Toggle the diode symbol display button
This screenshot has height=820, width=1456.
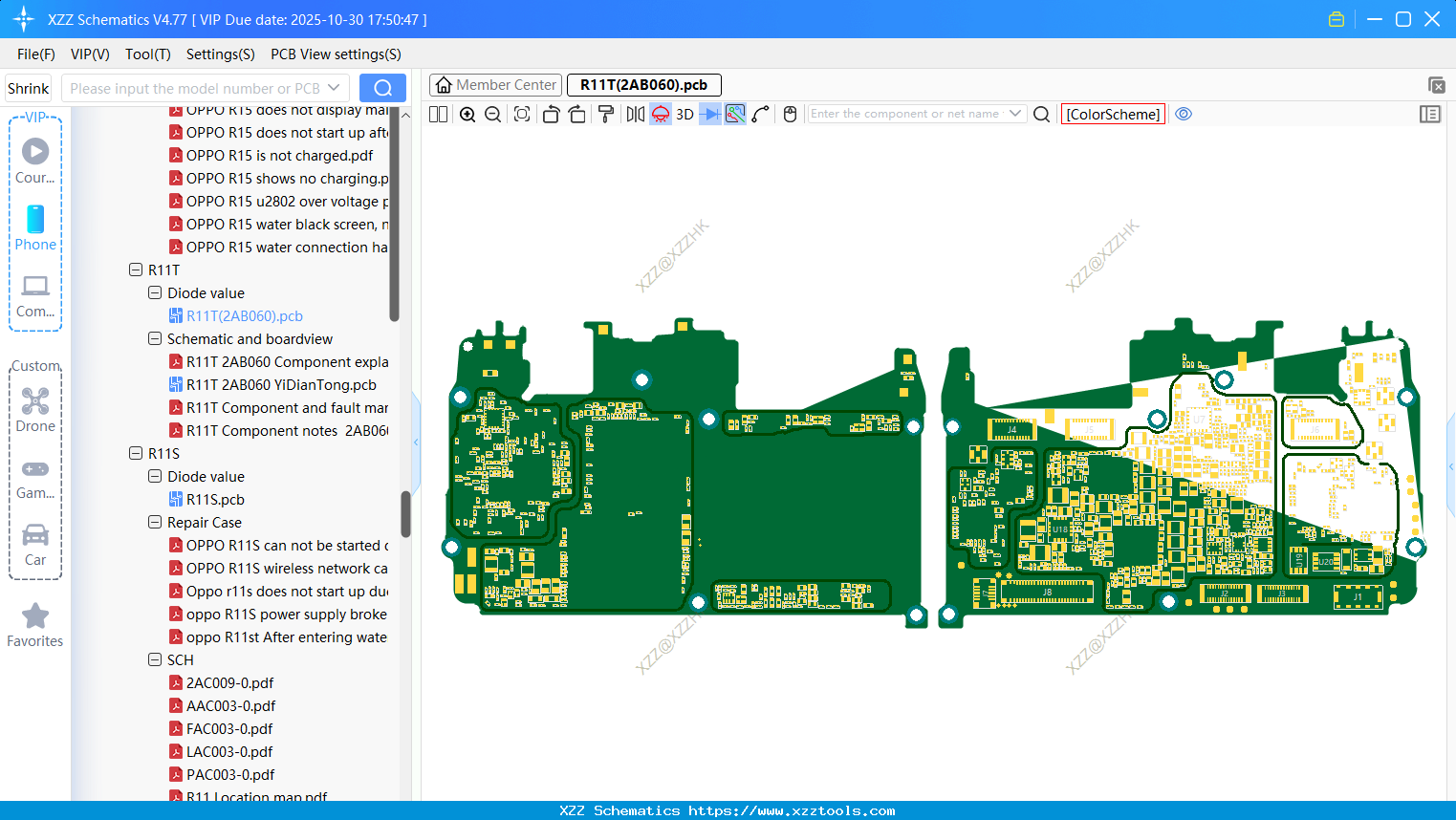pyautogui.click(x=710, y=115)
